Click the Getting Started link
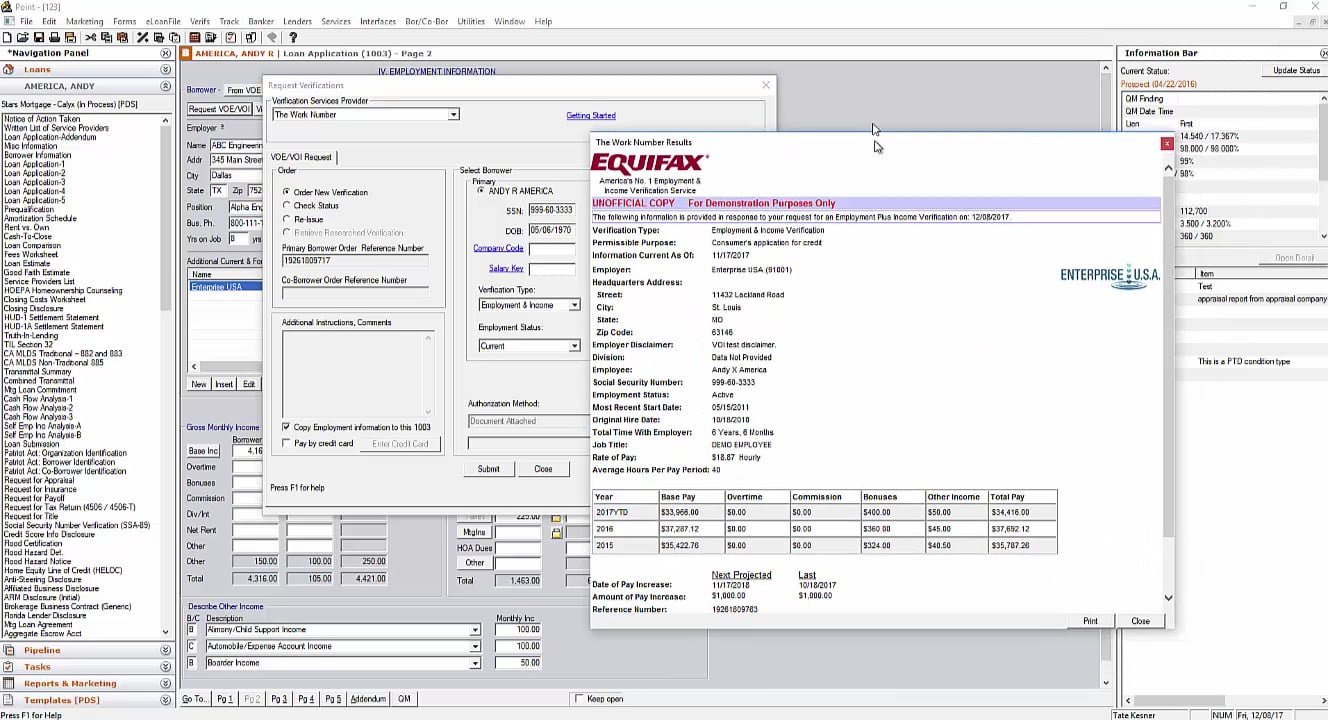The height and width of the screenshot is (720, 1328). 591,116
